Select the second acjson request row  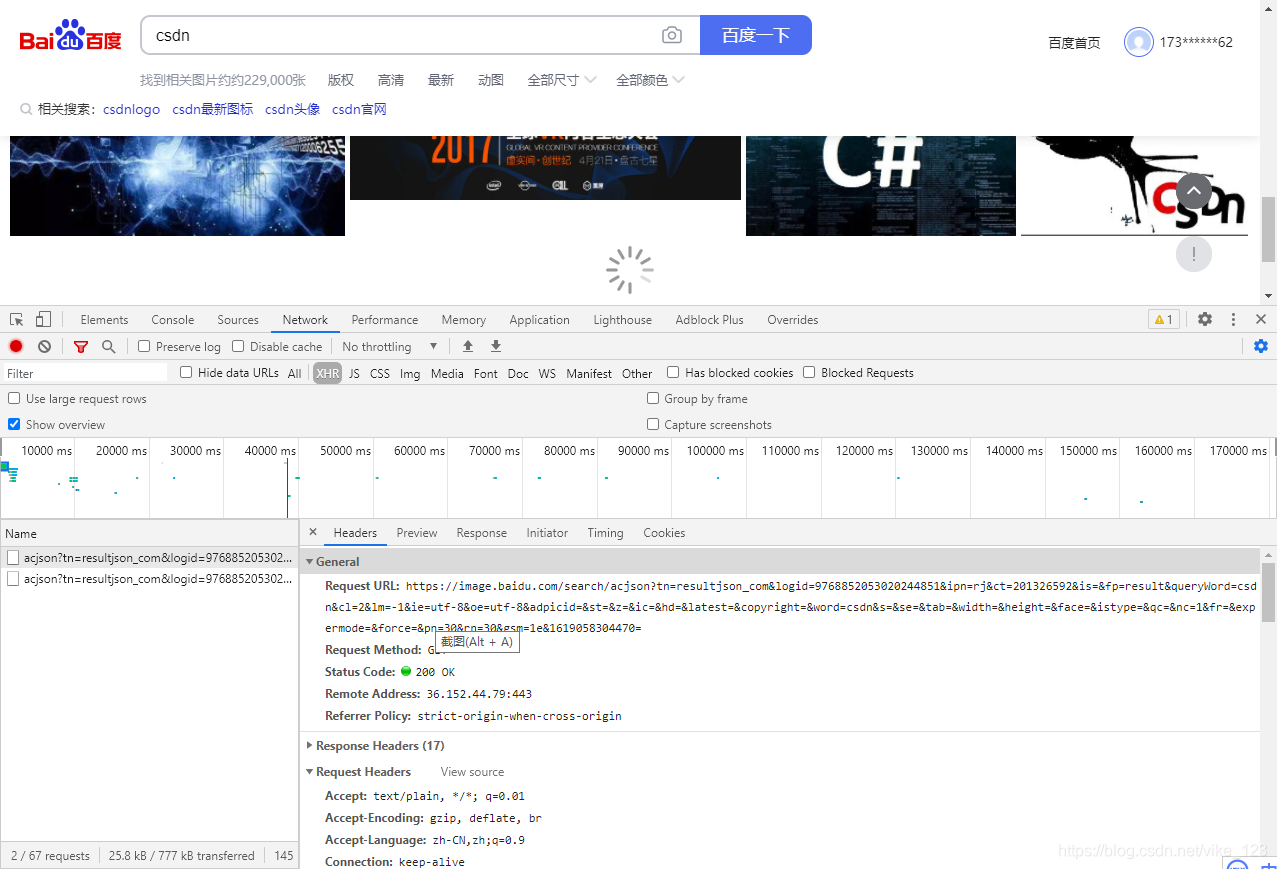coord(150,578)
